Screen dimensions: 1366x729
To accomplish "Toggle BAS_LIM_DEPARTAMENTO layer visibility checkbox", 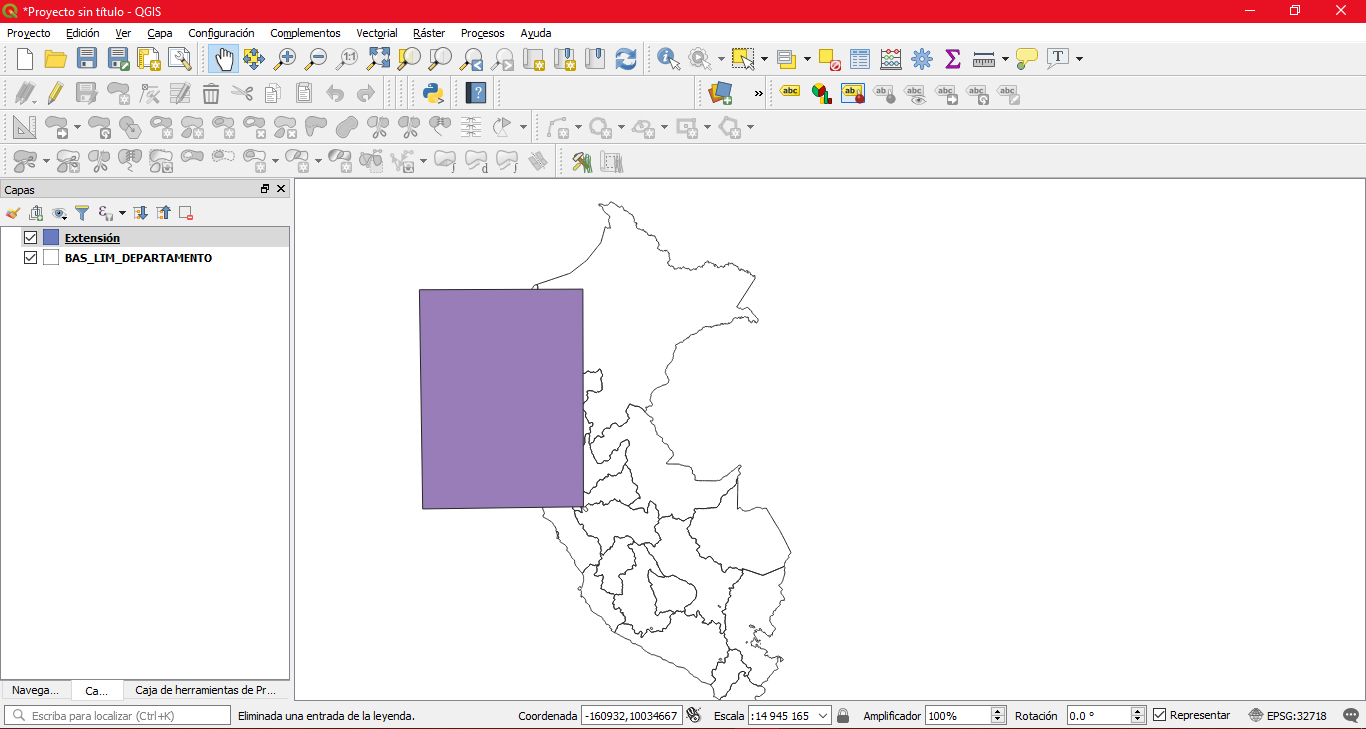I will point(30,258).
